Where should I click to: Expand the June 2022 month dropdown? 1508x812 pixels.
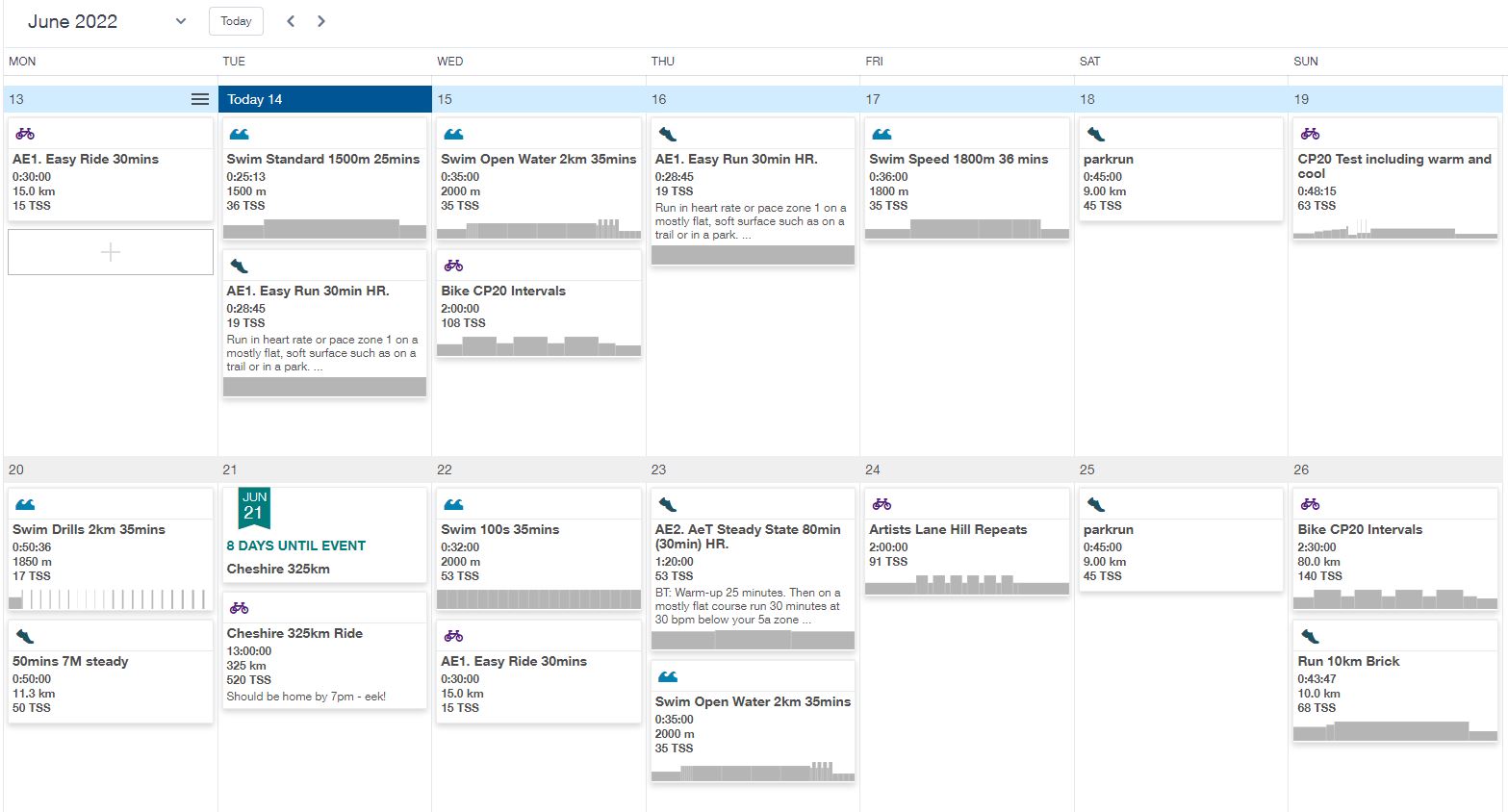tap(181, 21)
